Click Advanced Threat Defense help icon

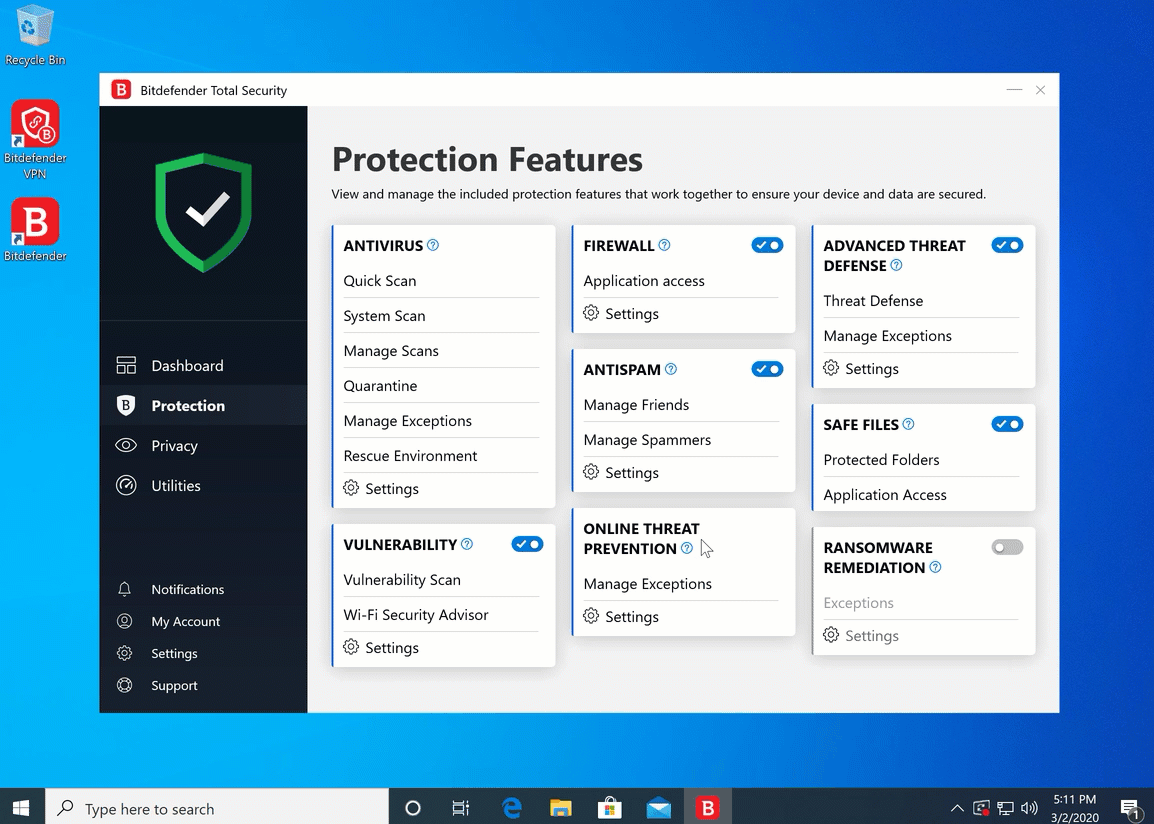click(896, 266)
